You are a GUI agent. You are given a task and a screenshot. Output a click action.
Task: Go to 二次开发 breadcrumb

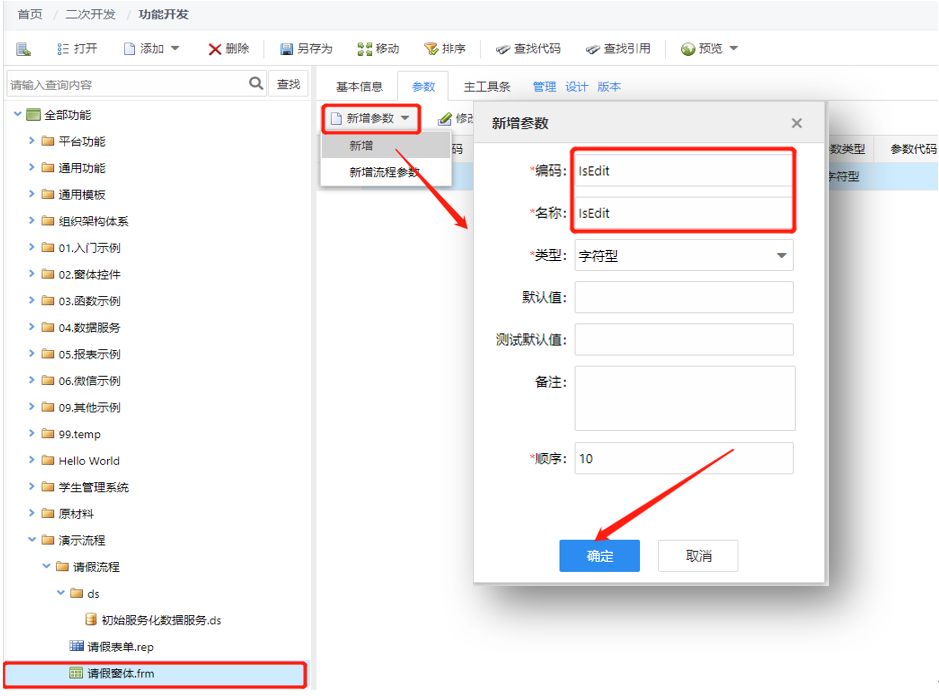(x=90, y=14)
